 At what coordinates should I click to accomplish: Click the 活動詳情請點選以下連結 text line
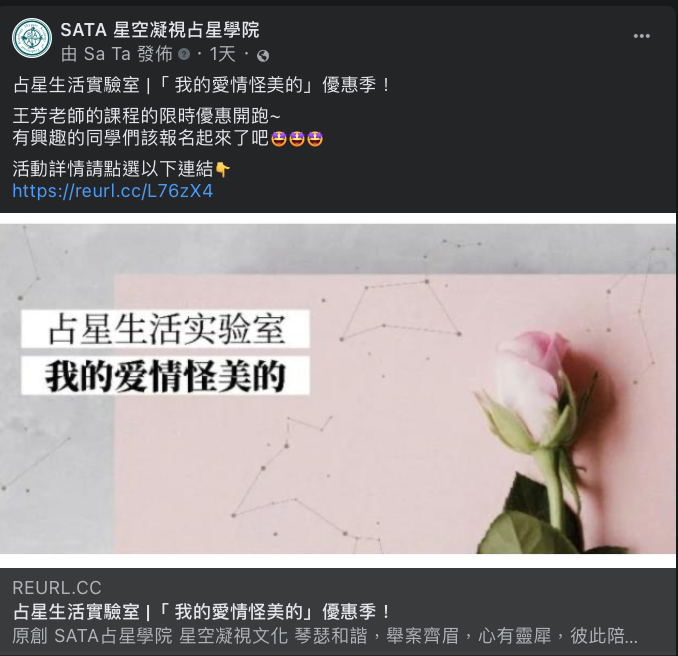point(113,169)
